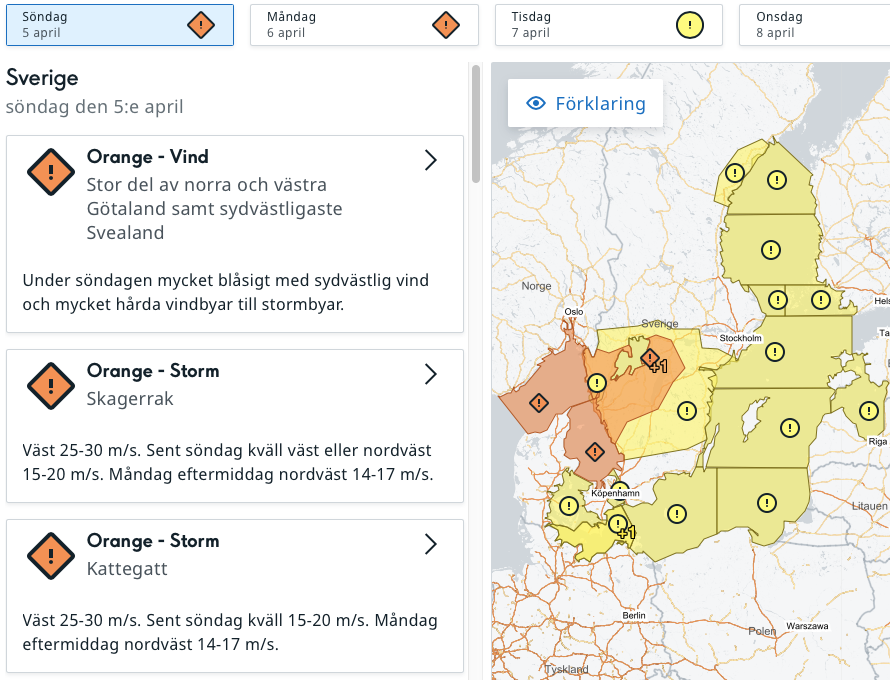This screenshot has height=680, width=890.
Task: Click the orange warning marker near Köpenhamn
Action: [x=594, y=451]
